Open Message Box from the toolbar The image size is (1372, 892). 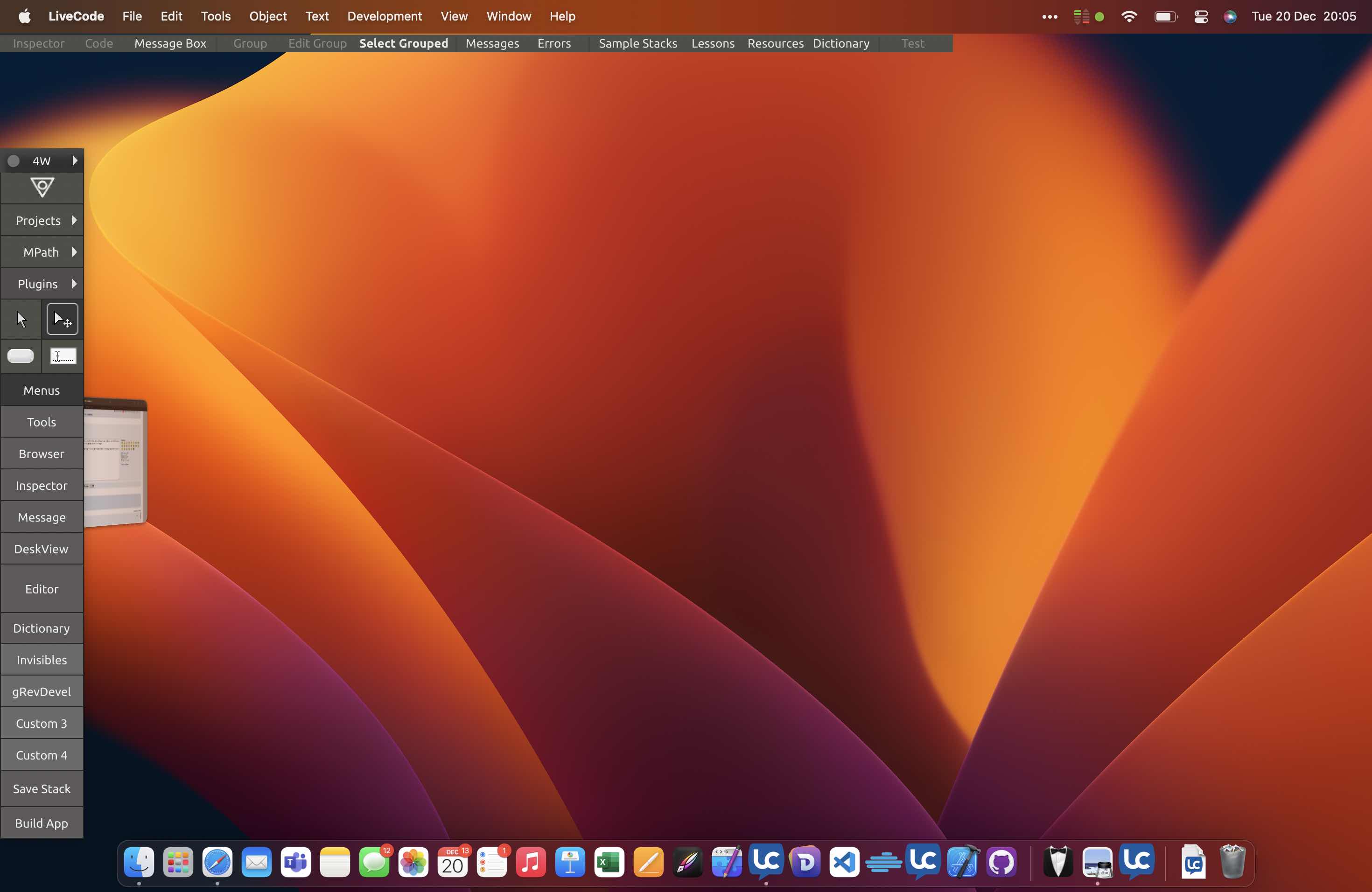(x=170, y=43)
